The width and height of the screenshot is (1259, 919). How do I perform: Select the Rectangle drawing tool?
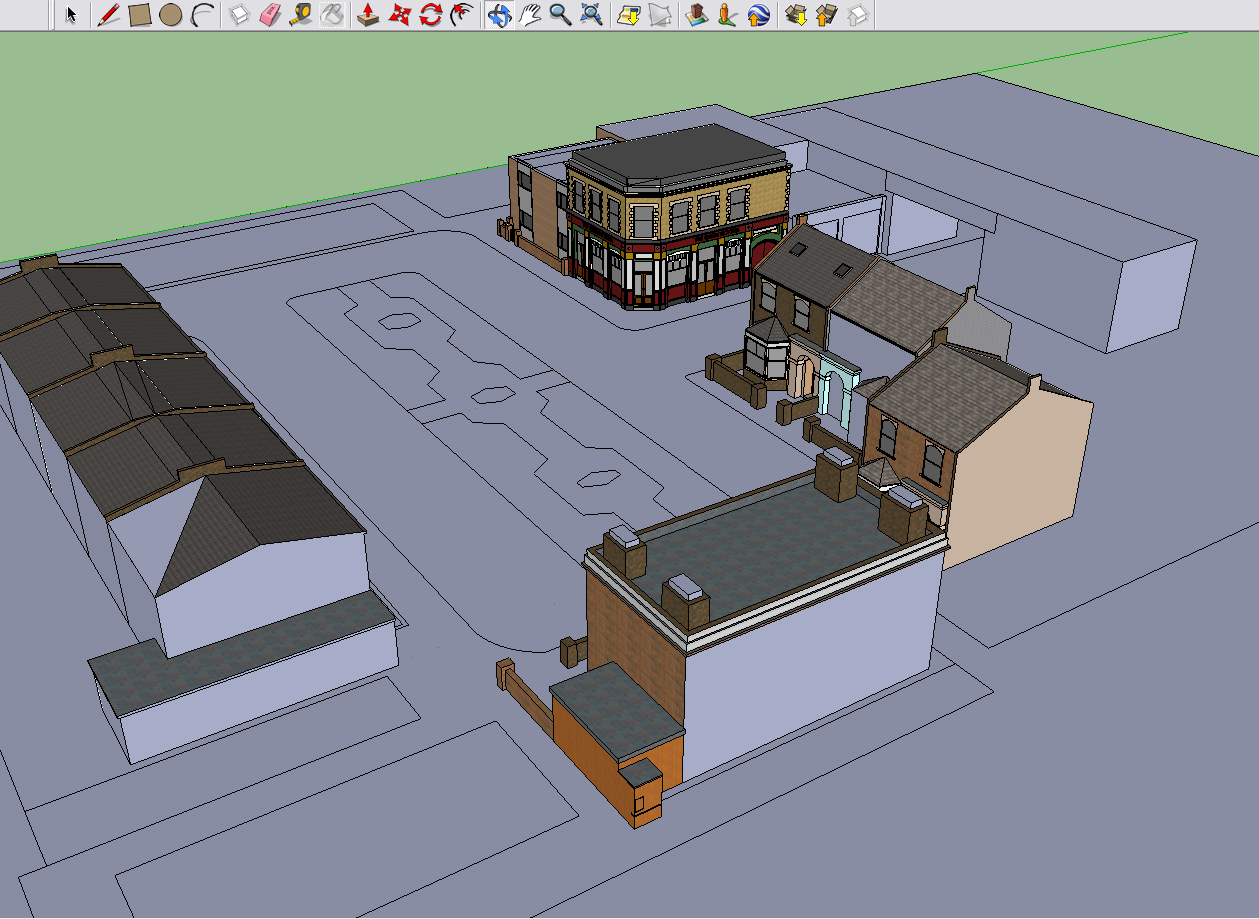click(139, 15)
